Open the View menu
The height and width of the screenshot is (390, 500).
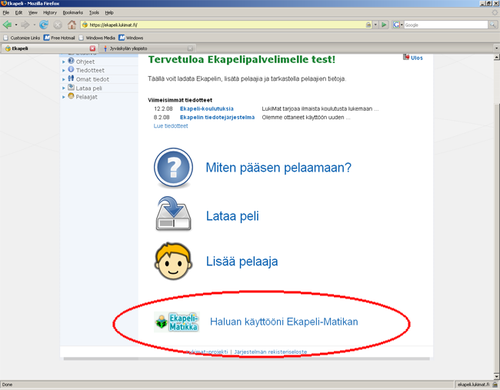point(33,13)
